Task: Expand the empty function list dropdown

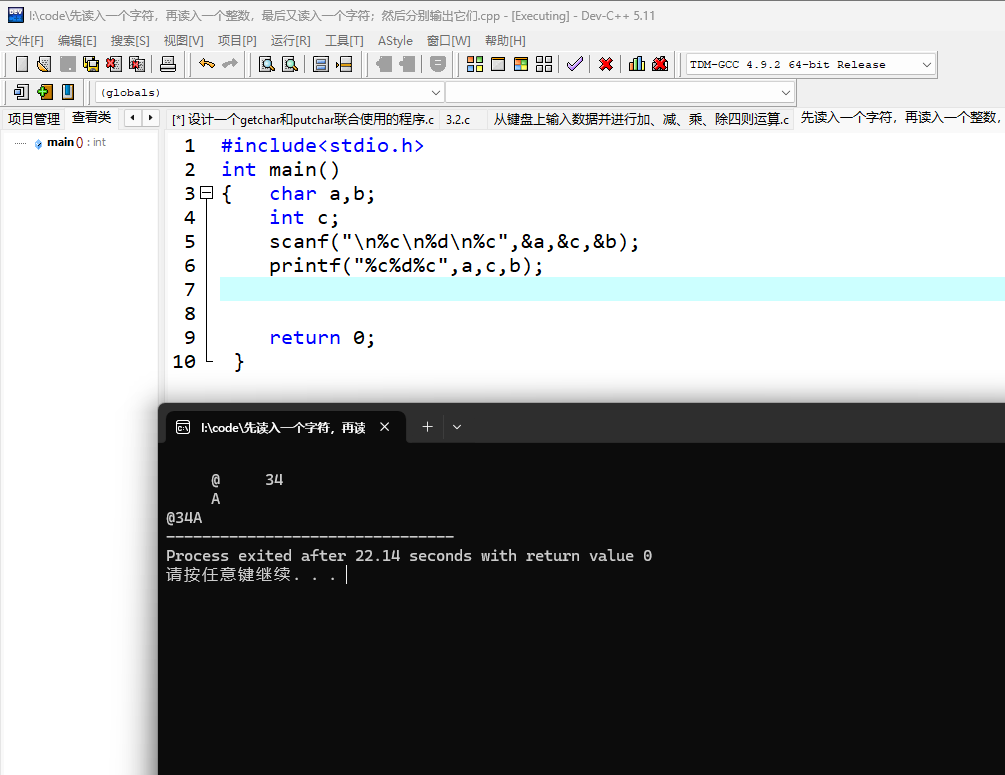Action: point(786,92)
